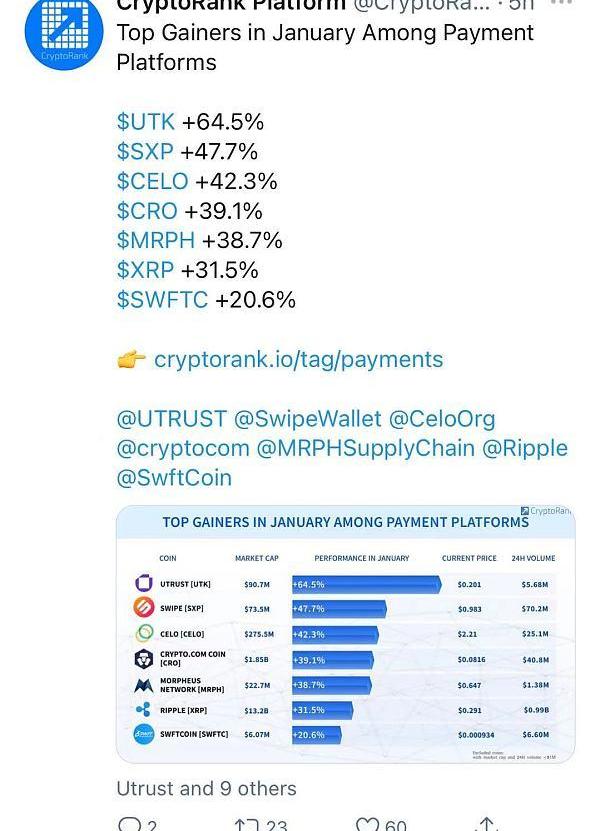Open the @SwipeWallet profile mention
600x831 pixels.
[x=308, y=419]
